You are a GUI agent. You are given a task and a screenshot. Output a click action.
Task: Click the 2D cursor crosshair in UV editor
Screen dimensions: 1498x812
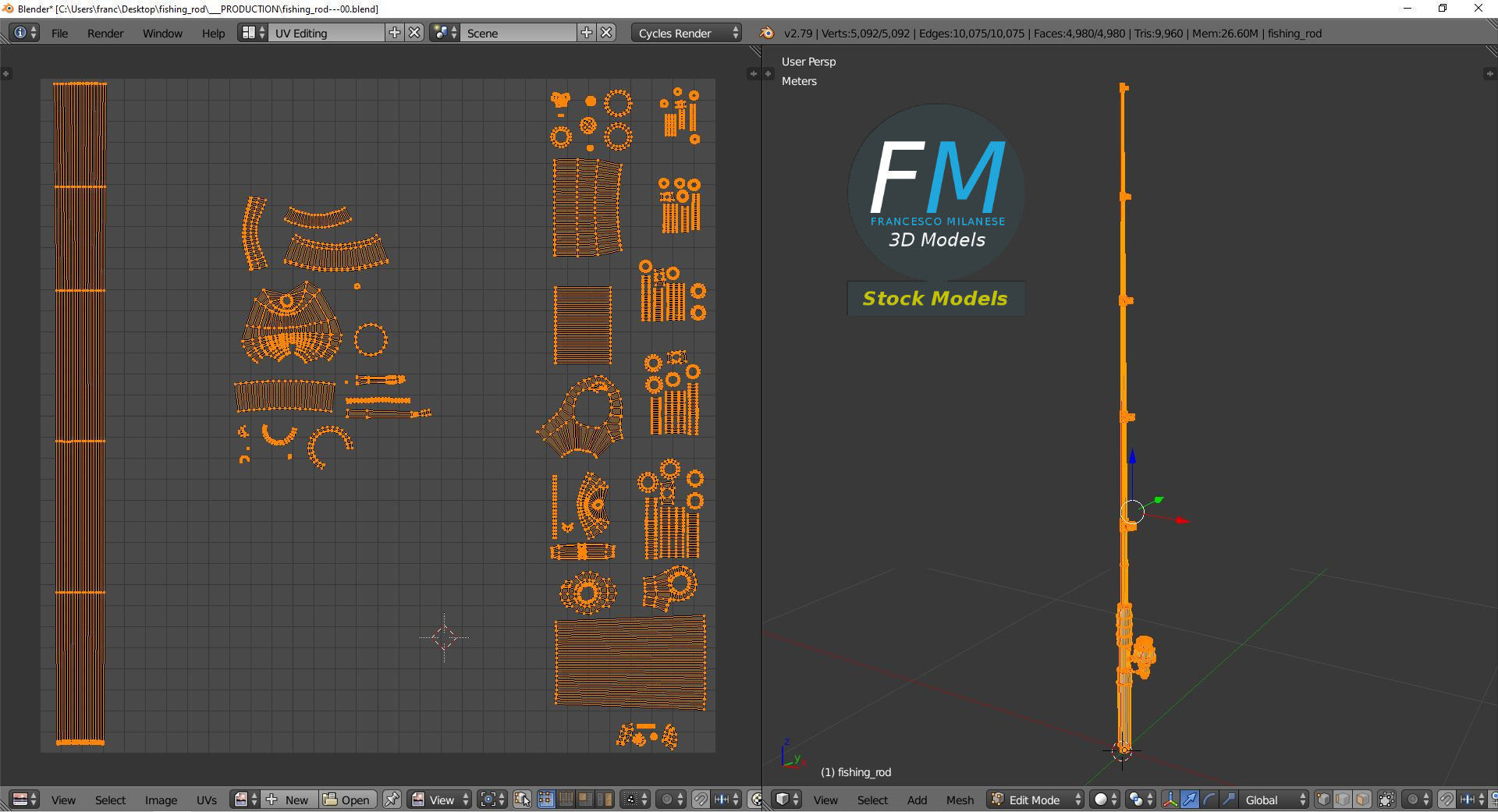[444, 638]
